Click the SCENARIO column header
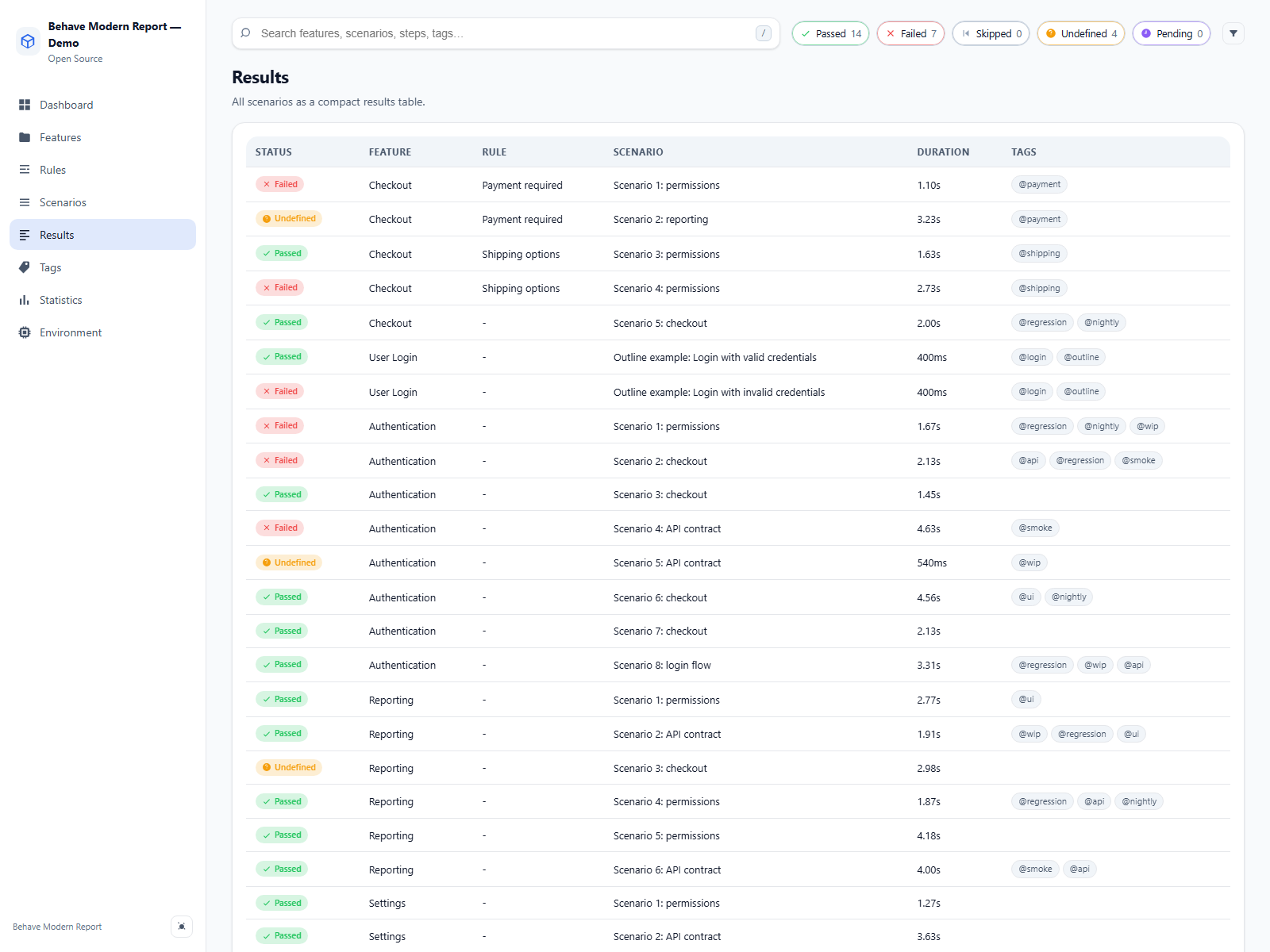Image resolution: width=1270 pixels, height=952 pixels. [x=638, y=152]
